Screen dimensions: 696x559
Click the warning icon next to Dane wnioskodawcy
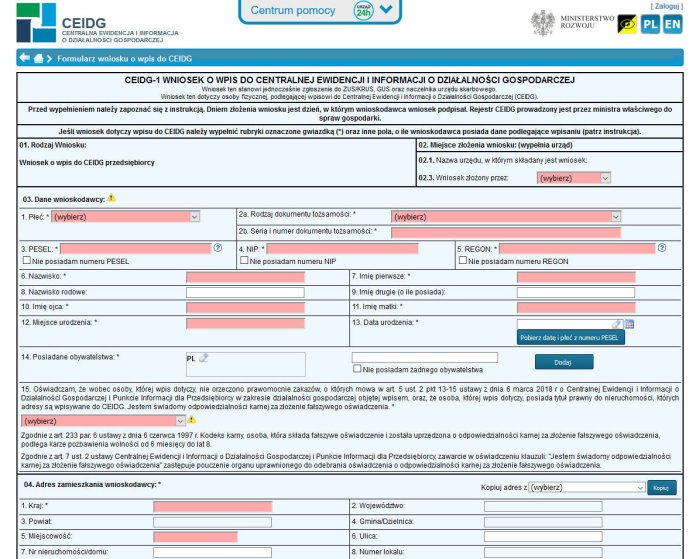(x=112, y=197)
